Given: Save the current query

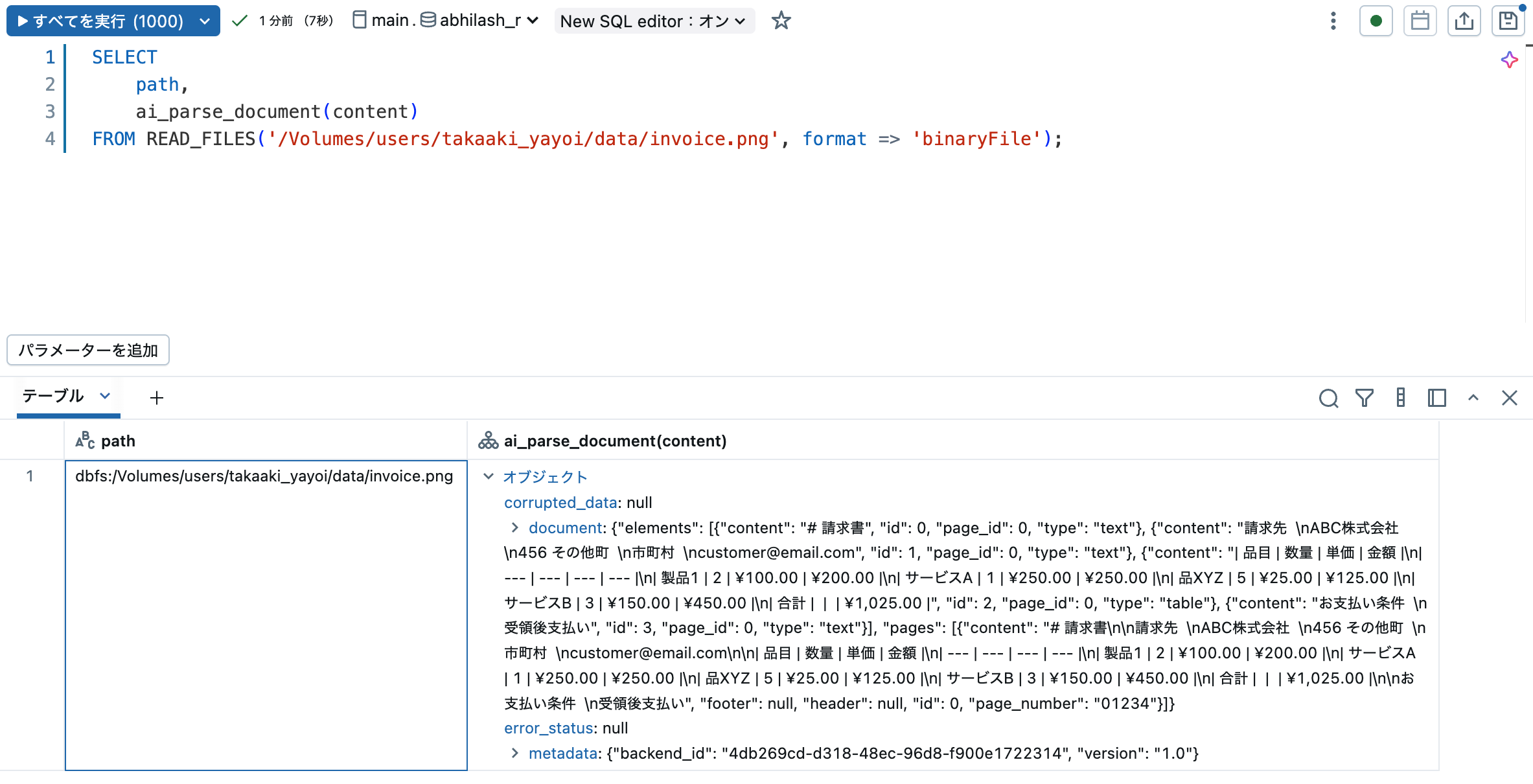Looking at the screenshot, I should (1508, 20).
